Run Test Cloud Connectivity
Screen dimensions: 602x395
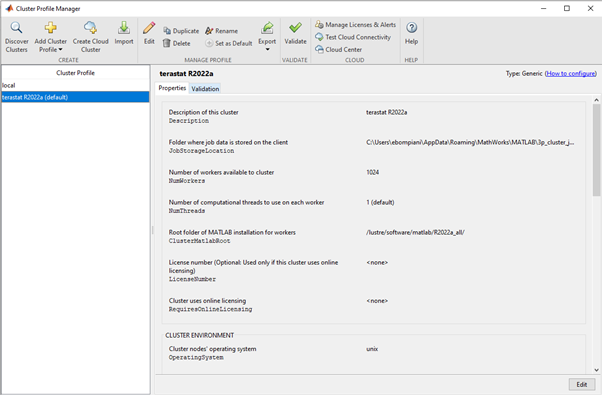pyautogui.click(x=353, y=37)
